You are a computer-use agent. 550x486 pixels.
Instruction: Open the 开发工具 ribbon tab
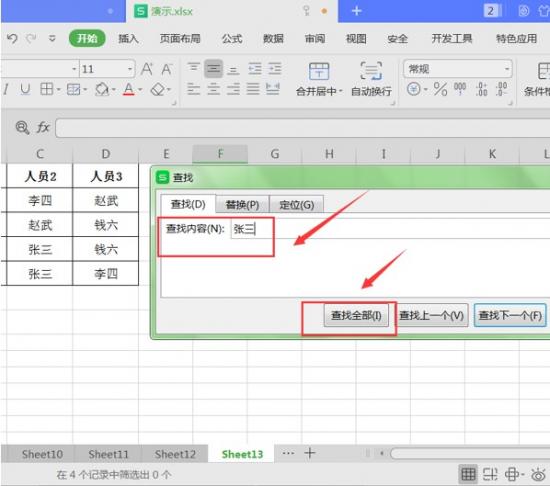[x=452, y=38]
